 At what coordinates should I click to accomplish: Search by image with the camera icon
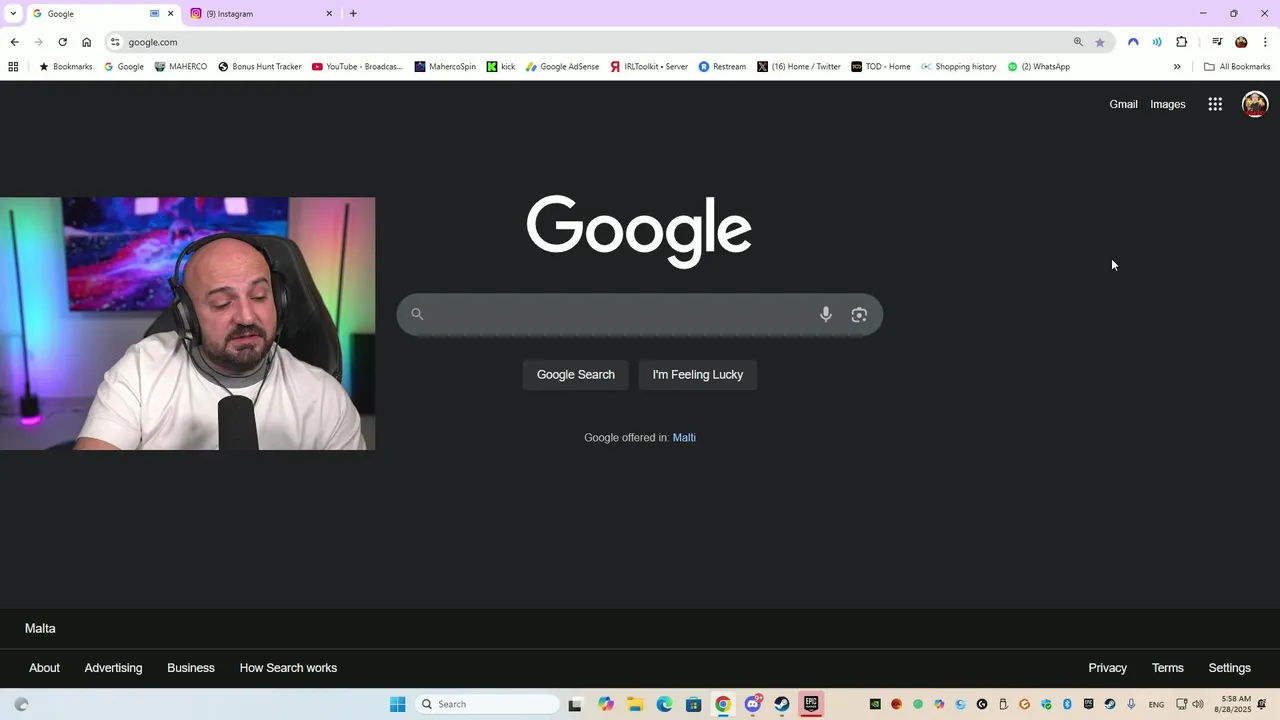point(859,314)
